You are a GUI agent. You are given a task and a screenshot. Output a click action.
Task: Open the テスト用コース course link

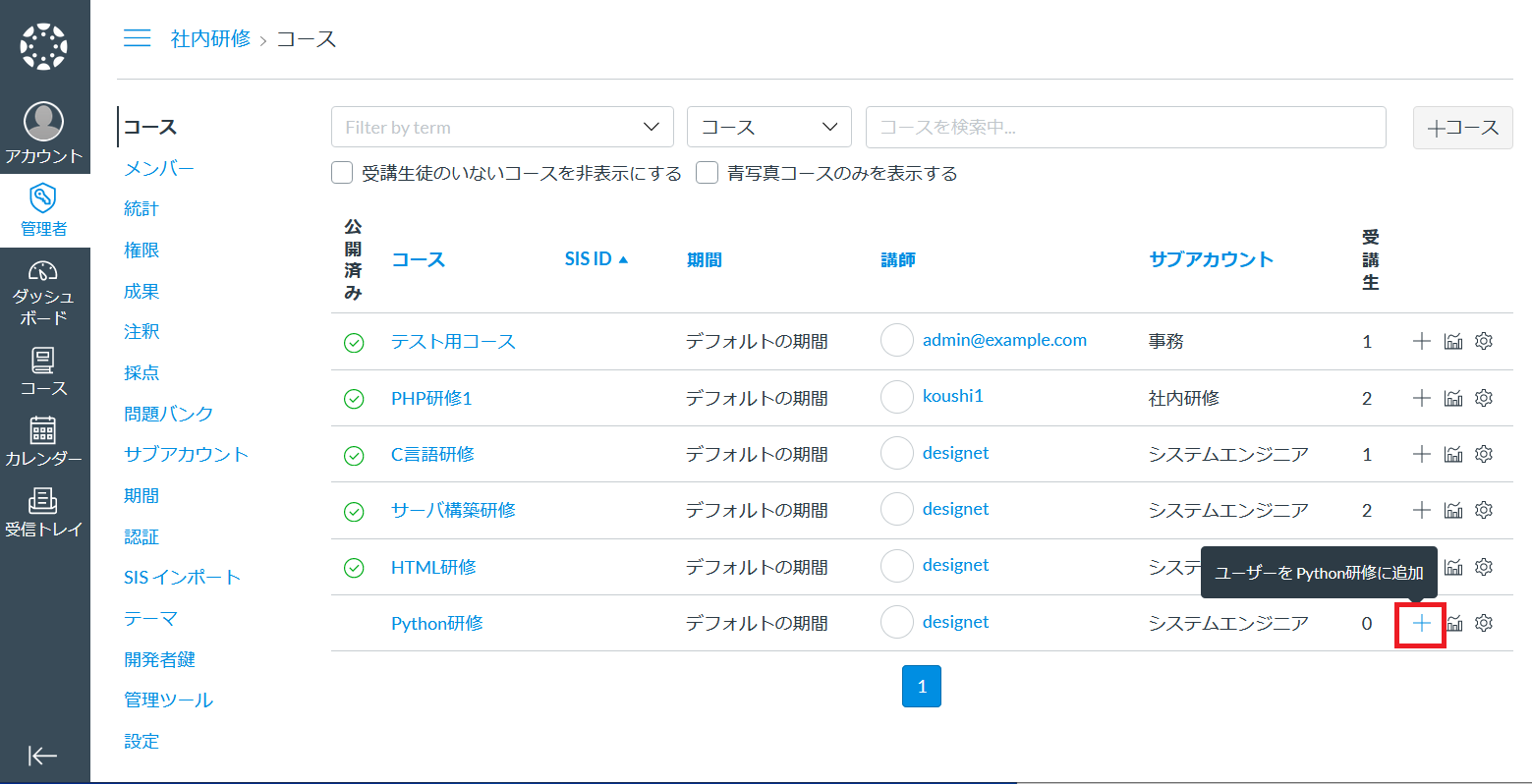[453, 341]
